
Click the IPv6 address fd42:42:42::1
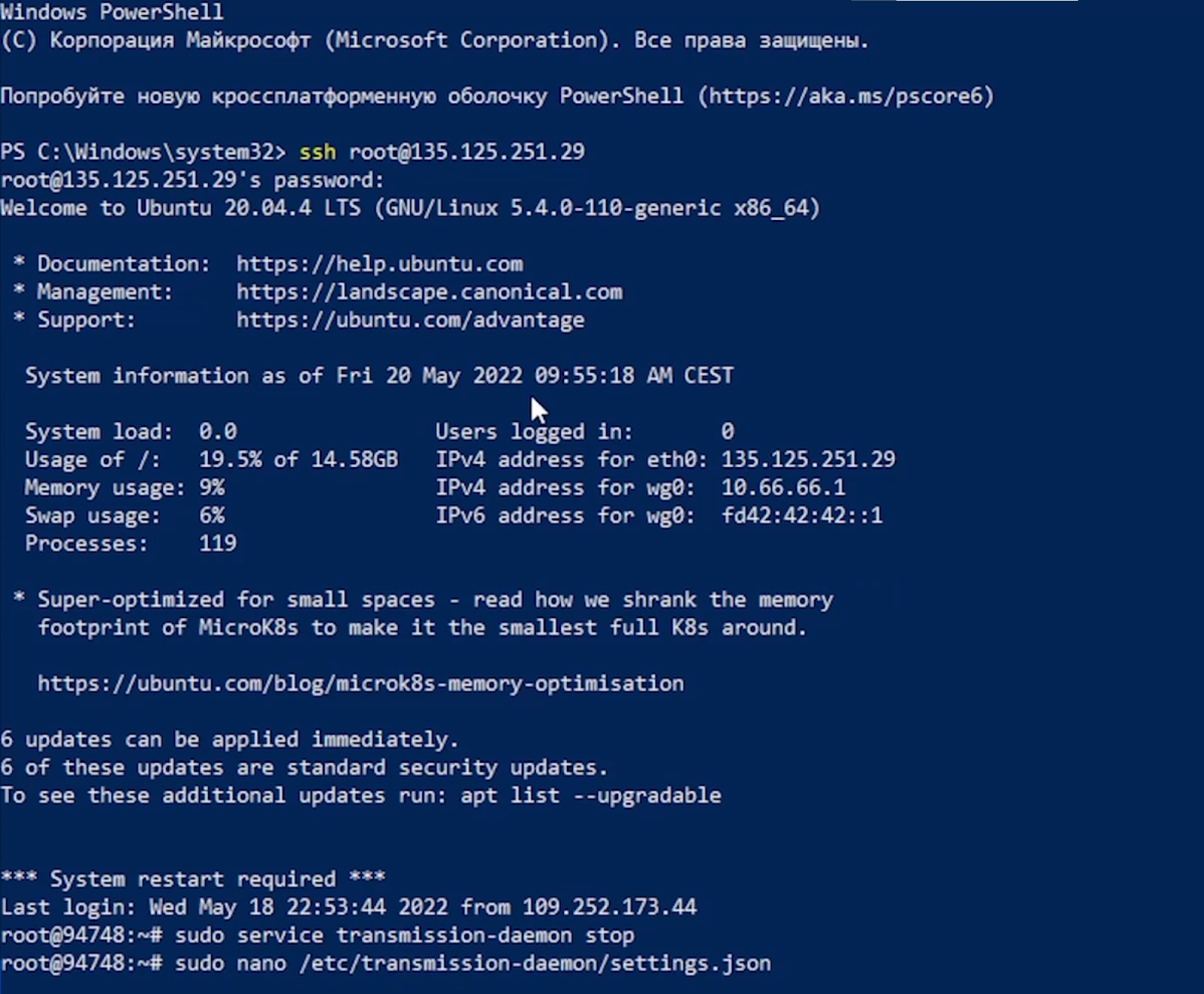pos(801,515)
